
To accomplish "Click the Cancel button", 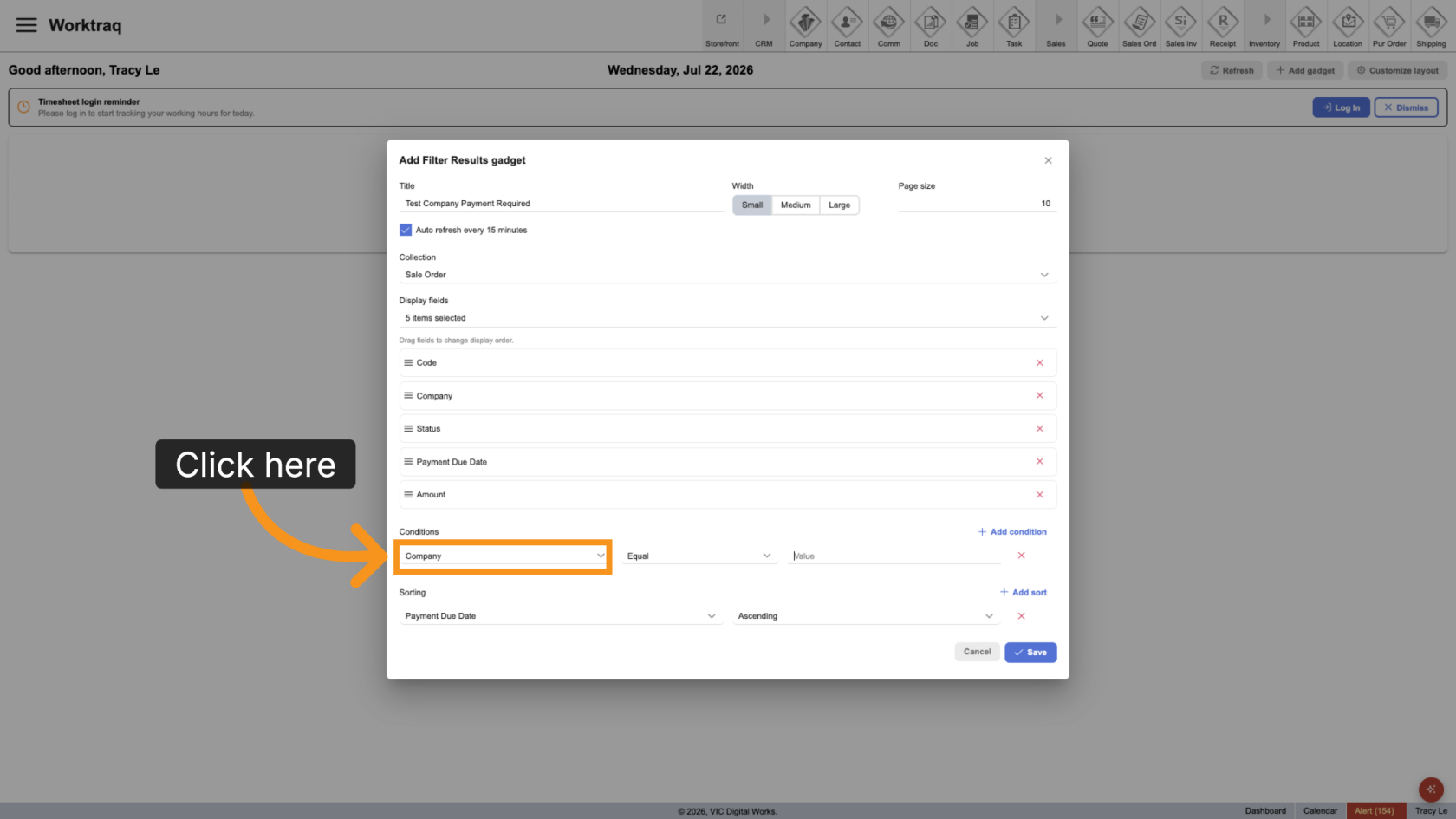I will 977,652.
